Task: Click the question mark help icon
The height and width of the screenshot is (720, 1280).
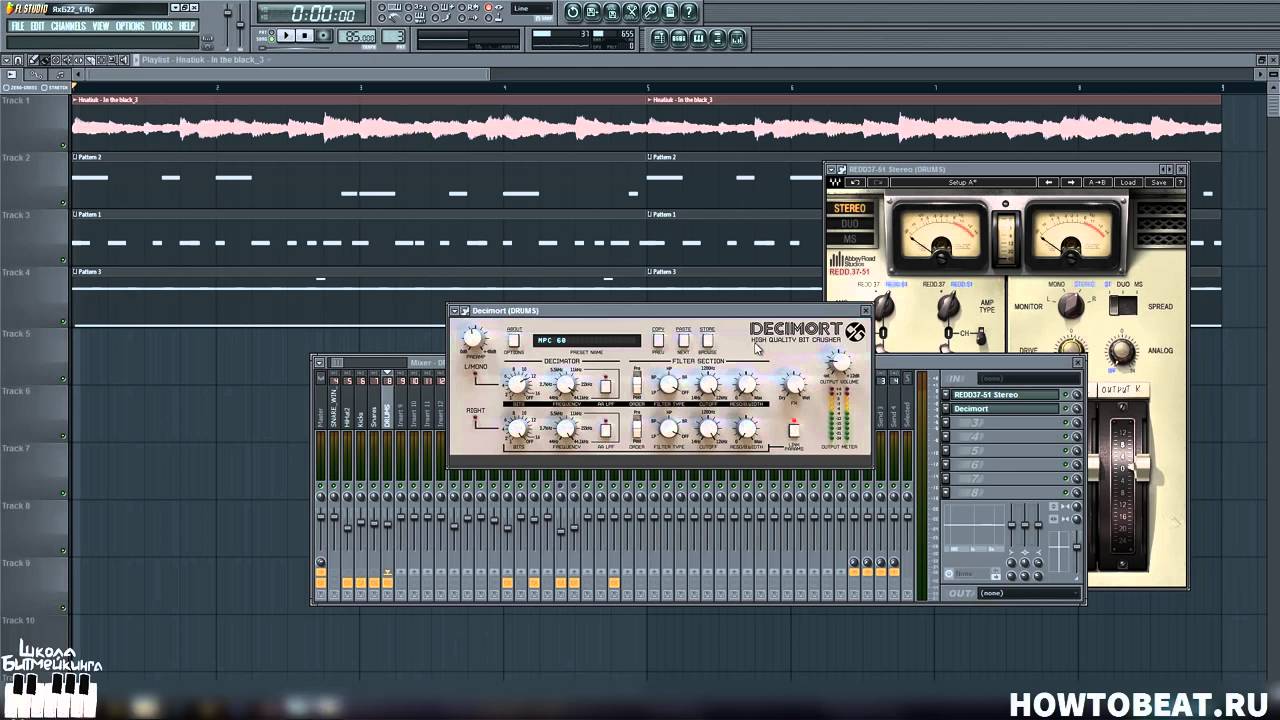Action: (689, 12)
